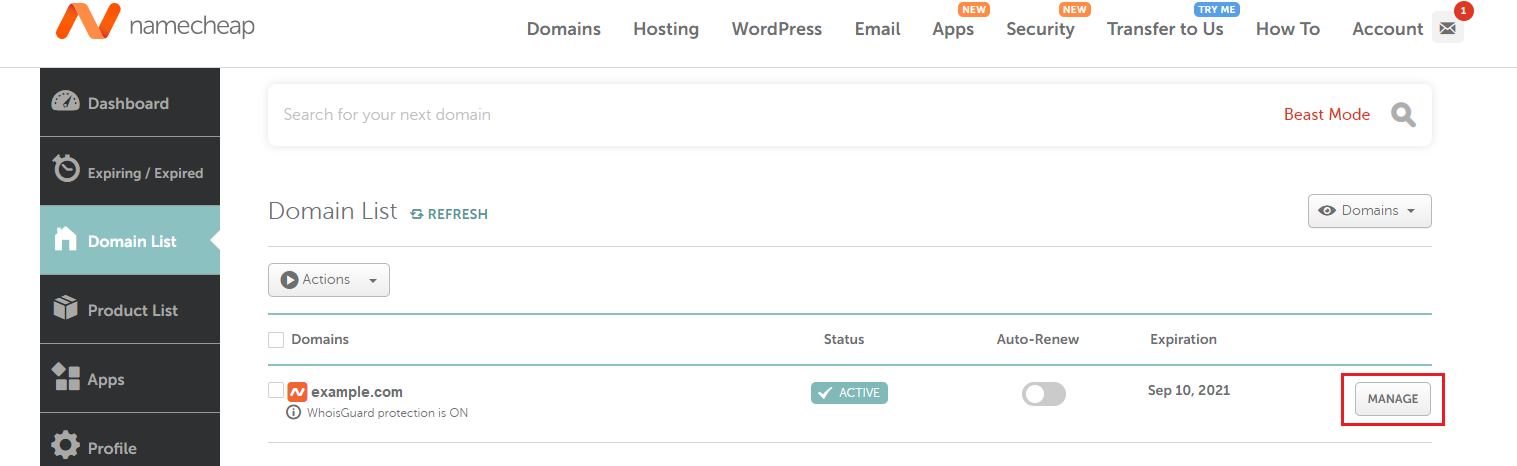Check the example.com row checkbox
This screenshot has height=466, width=1517.
pos(276,391)
